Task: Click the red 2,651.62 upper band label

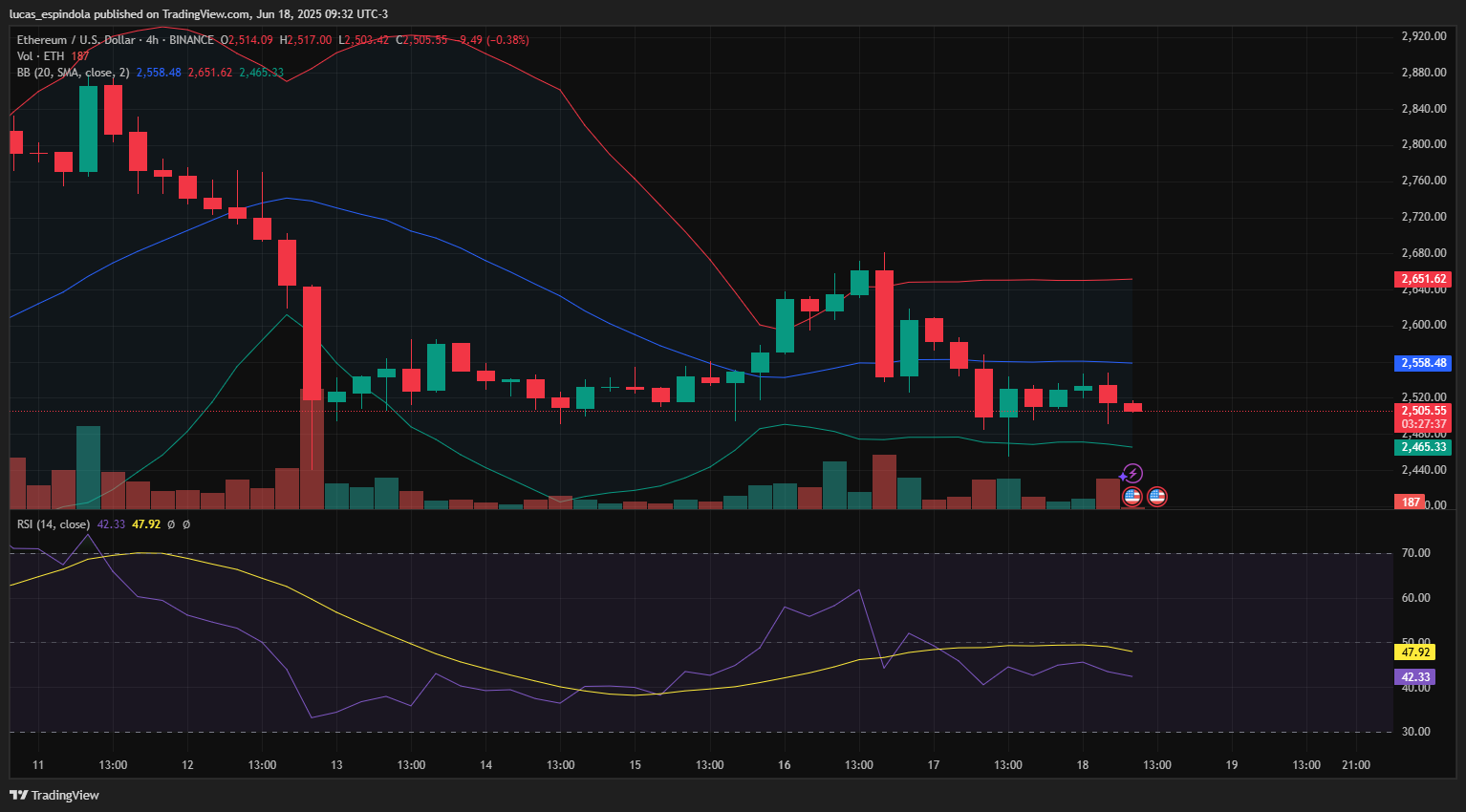Action: tap(1423, 279)
